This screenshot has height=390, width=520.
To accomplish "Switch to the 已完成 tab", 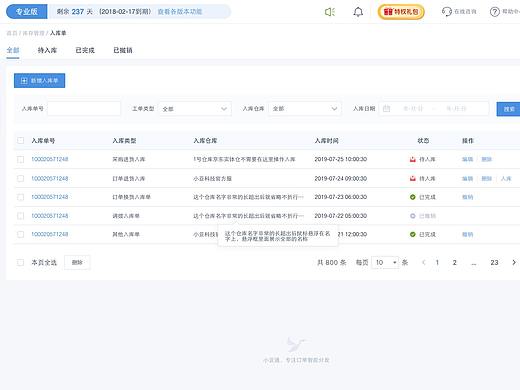I will pos(85,50).
